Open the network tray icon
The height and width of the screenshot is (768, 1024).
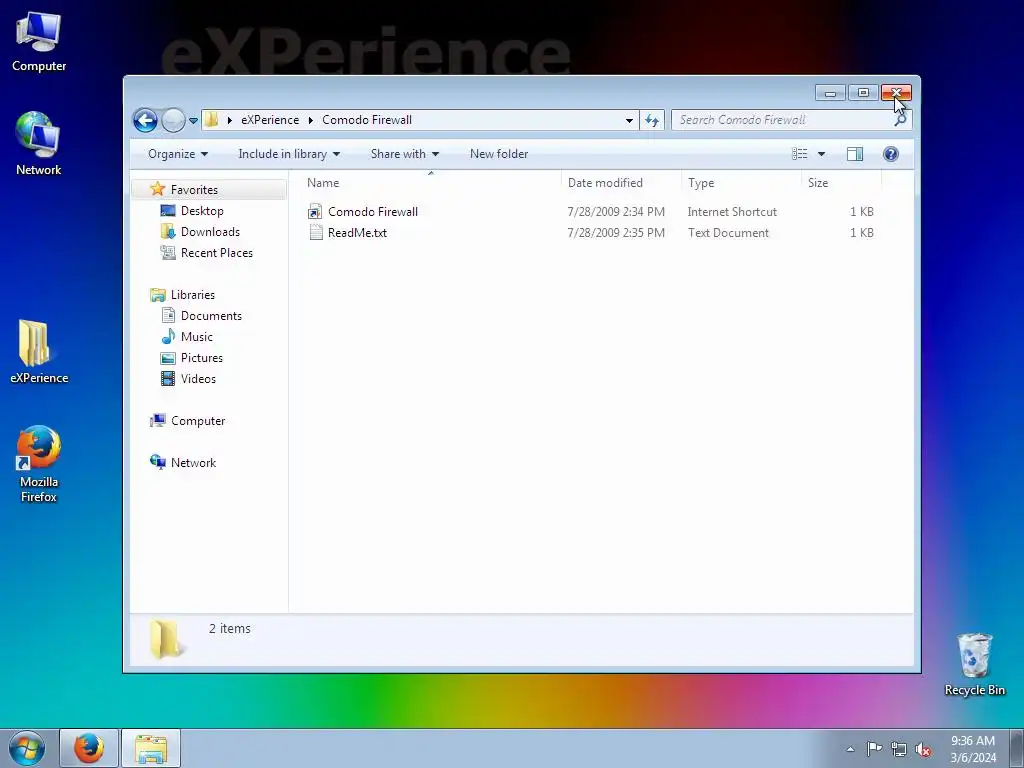(899, 749)
